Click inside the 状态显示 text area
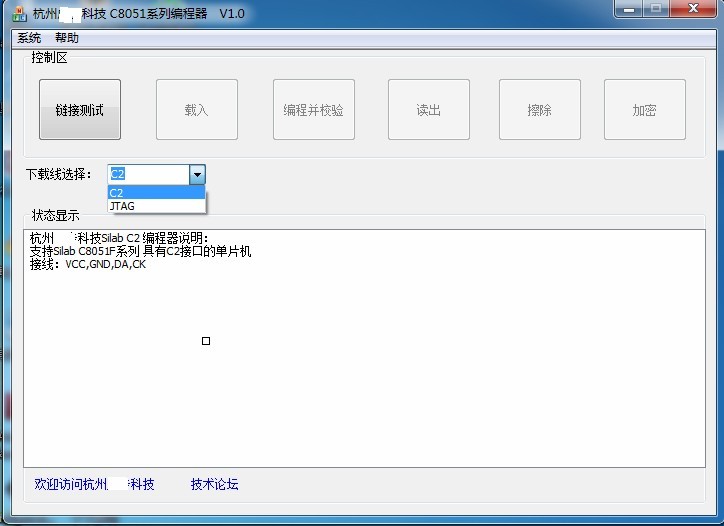This screenshot has height=526, width=724. click(x=400, y=380)
